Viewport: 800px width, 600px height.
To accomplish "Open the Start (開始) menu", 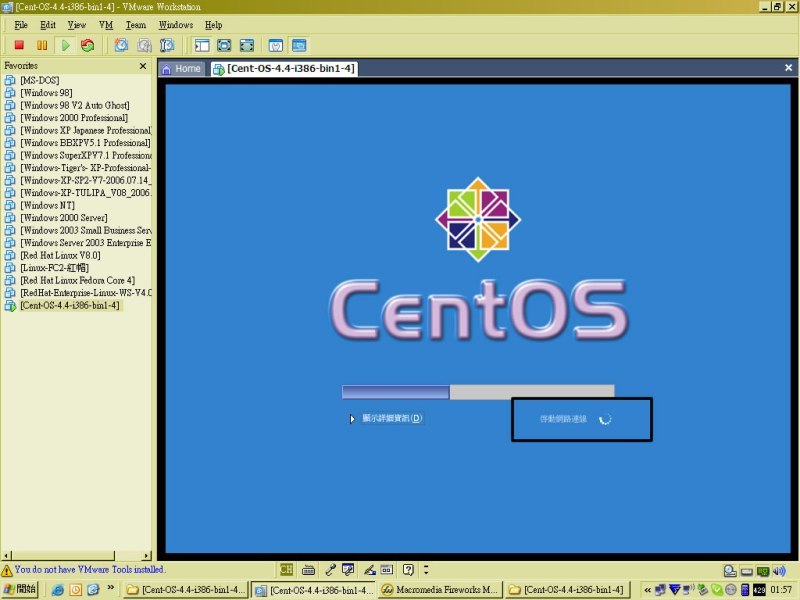I will tap(20, 589).
